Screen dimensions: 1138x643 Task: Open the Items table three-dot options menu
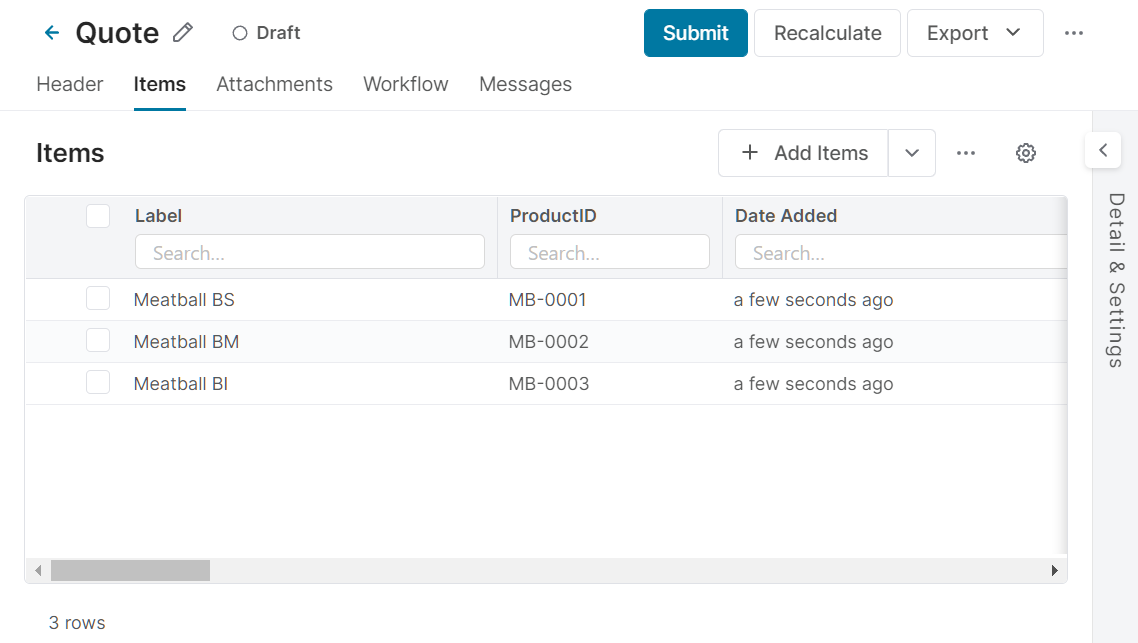pos(965,153)
